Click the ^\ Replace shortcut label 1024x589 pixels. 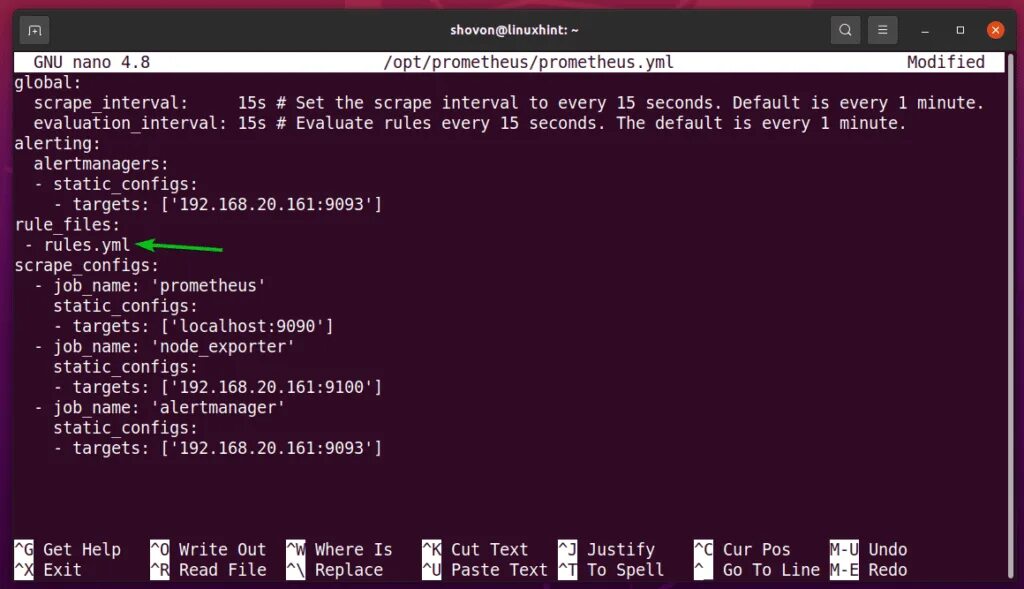click(335, 570)
